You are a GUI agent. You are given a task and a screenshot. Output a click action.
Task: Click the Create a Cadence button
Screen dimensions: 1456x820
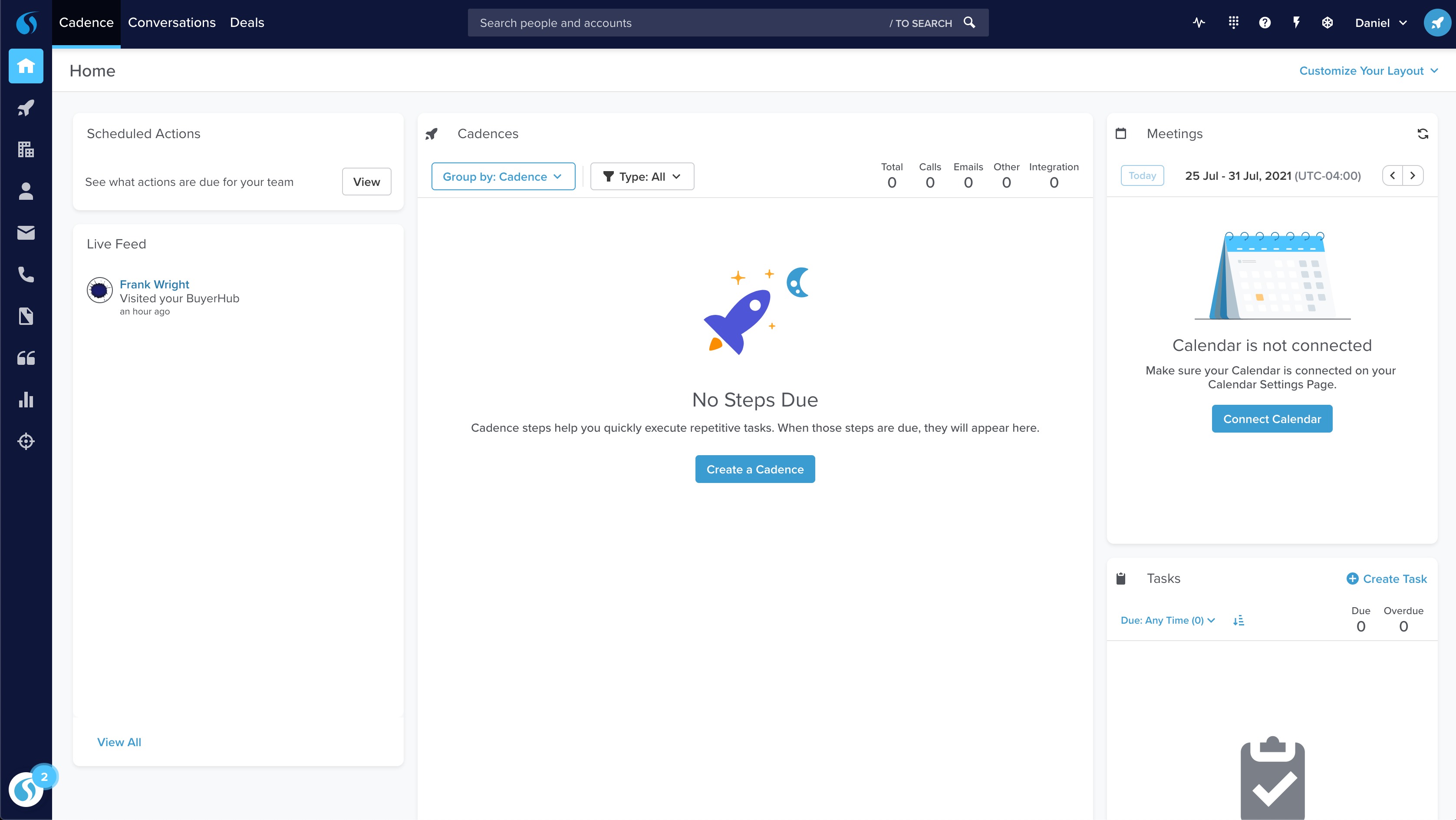tap(754, 470)
